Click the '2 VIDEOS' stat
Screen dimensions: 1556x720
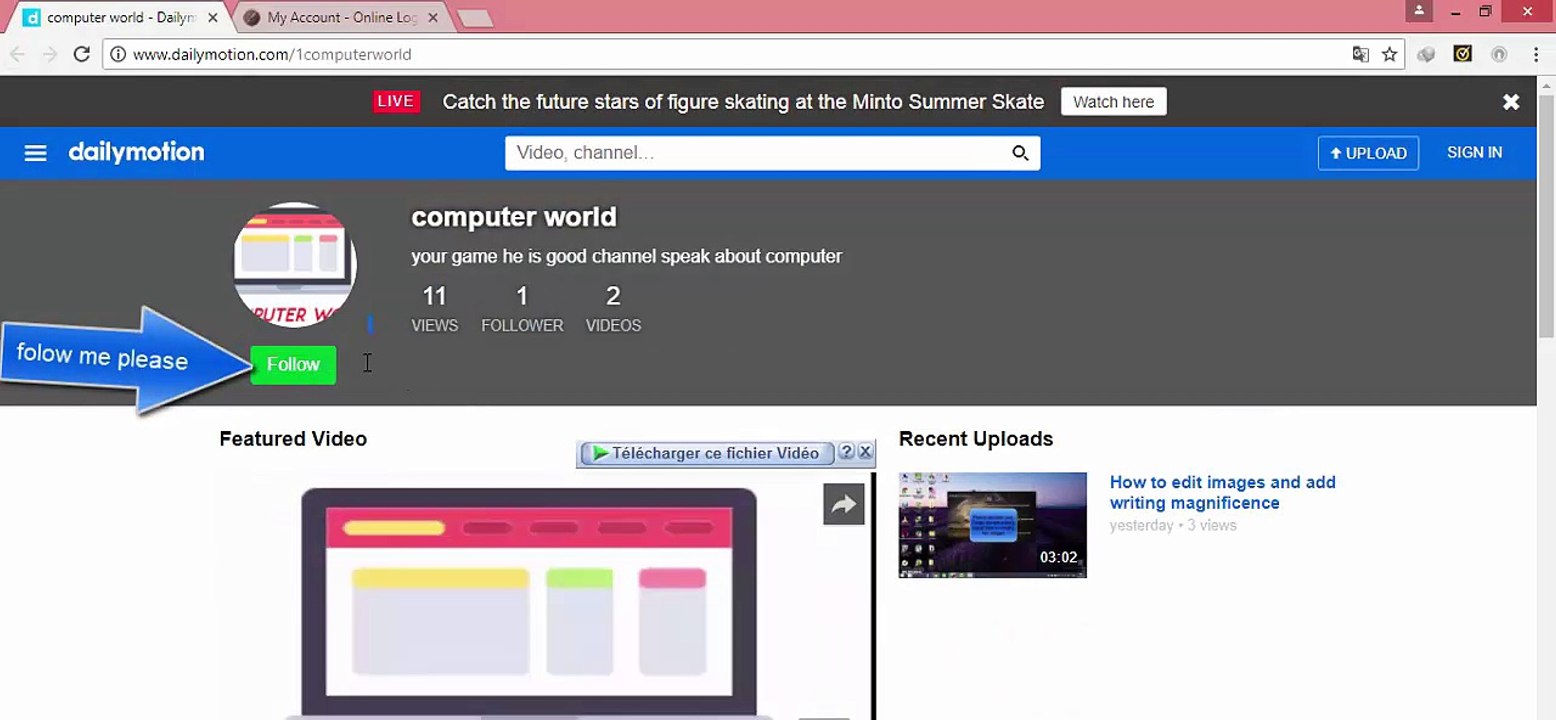(613, 308)
